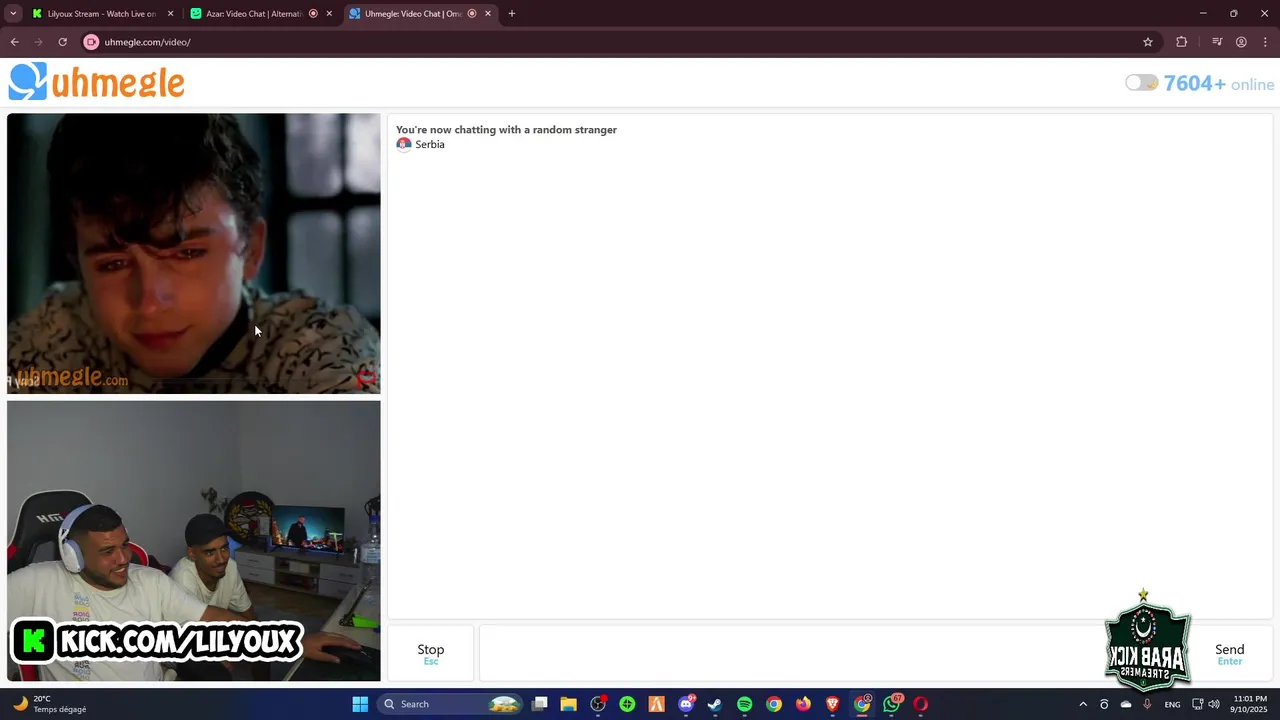Screen dimensions: 1280x720
Task: Click the microphone tray icon
Action: 1147,704
